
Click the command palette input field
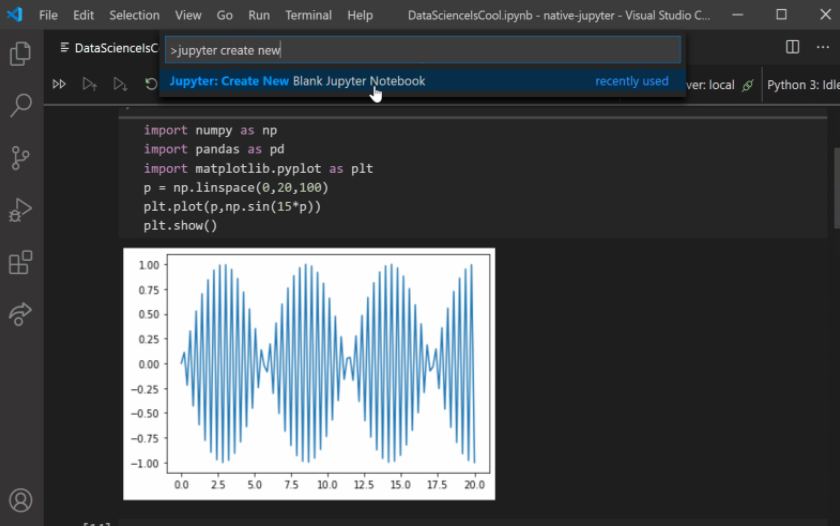pyautogui.click(x=423, y=50)
